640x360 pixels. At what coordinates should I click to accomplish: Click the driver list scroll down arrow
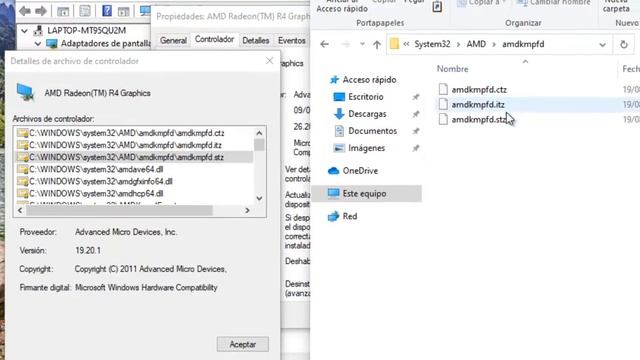(x=259, y=198)
